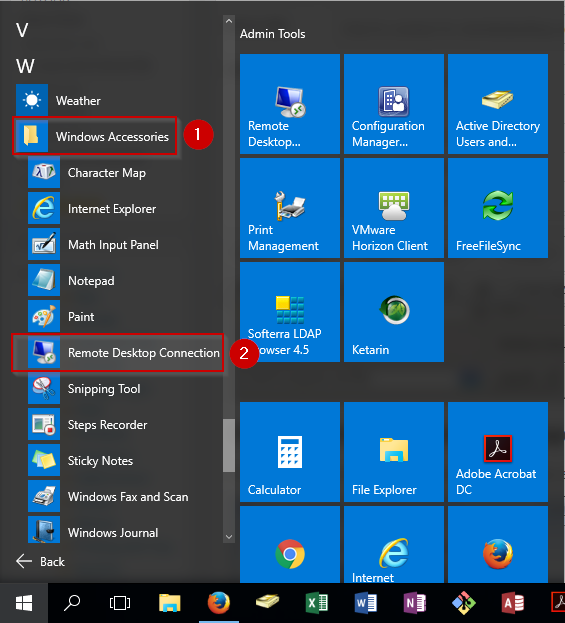Launch Word from the taskbar
The width and height of the screenshot is (565, 623).
366,603
